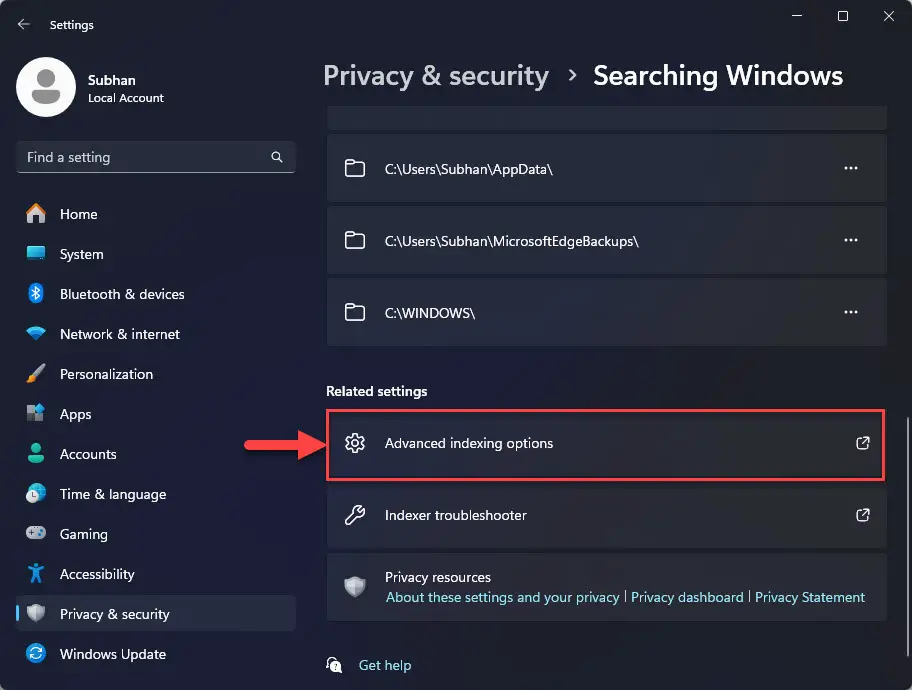
Task: Open more options for MicrosoftEdgeBackups entry
Action: point(851,240)
